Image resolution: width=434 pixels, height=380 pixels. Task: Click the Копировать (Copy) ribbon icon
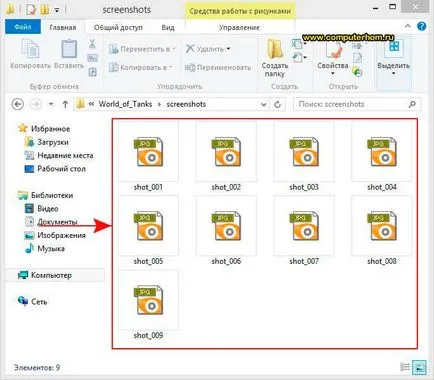[30, 49]
